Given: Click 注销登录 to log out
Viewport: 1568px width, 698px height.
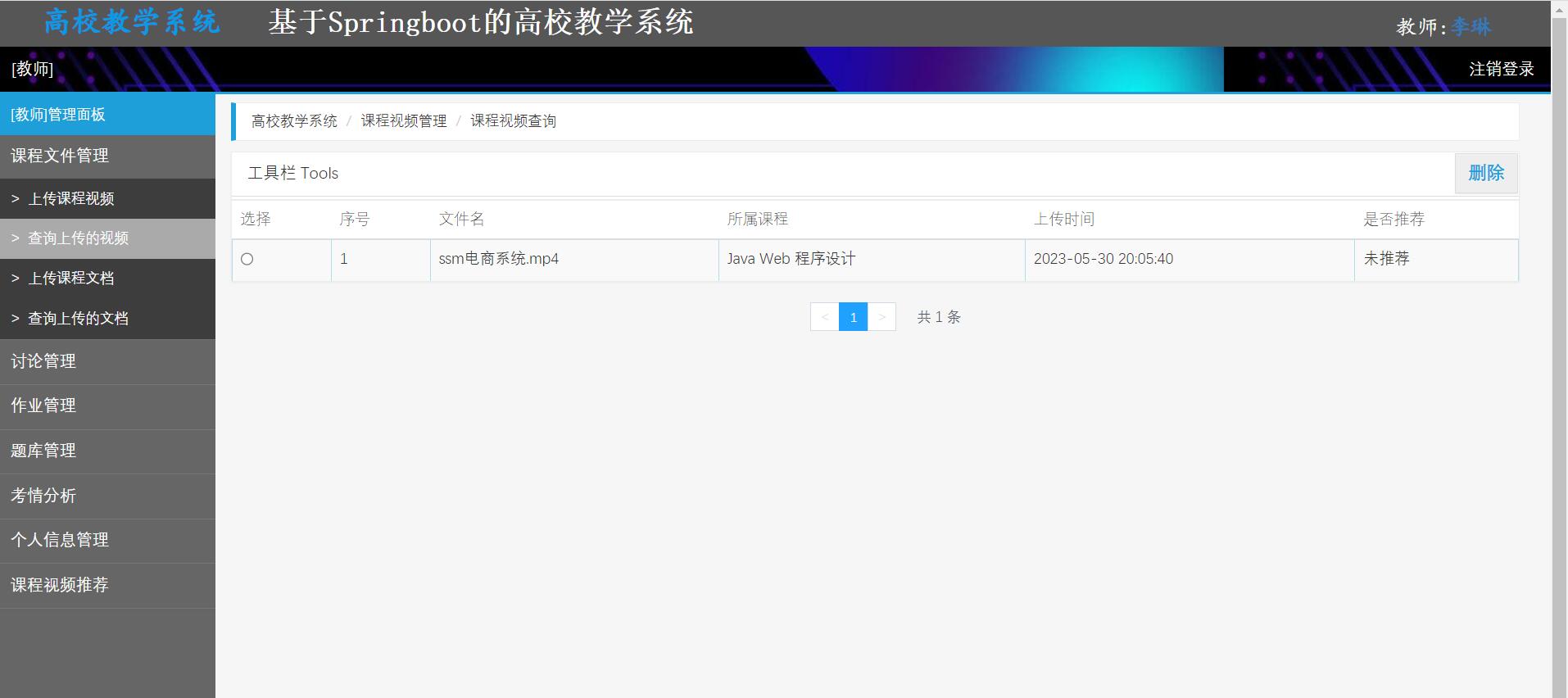Looking at the screenshot, I should (1501, 69).
